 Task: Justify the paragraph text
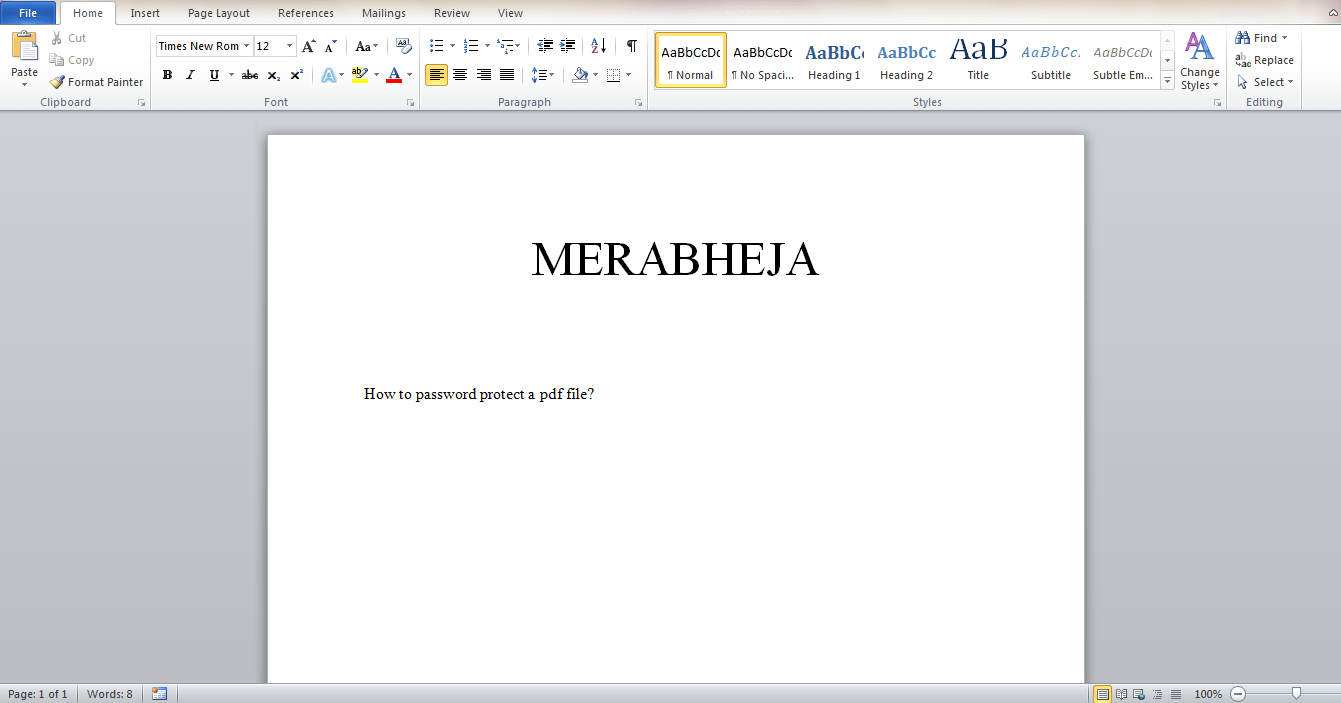tap(507, 75)
